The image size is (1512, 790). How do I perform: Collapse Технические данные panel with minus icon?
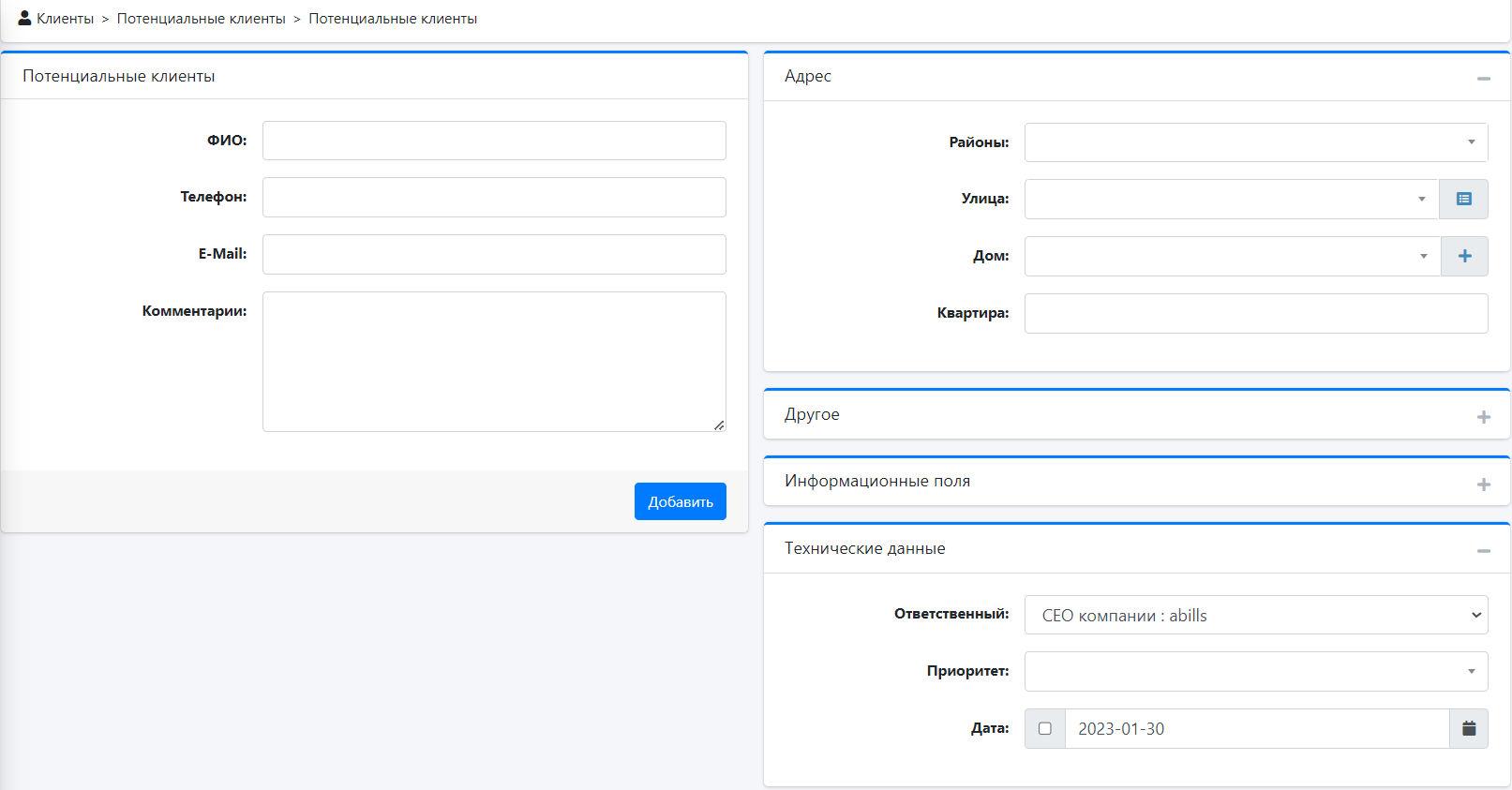pyautogui.click(x=1483, y=551)
